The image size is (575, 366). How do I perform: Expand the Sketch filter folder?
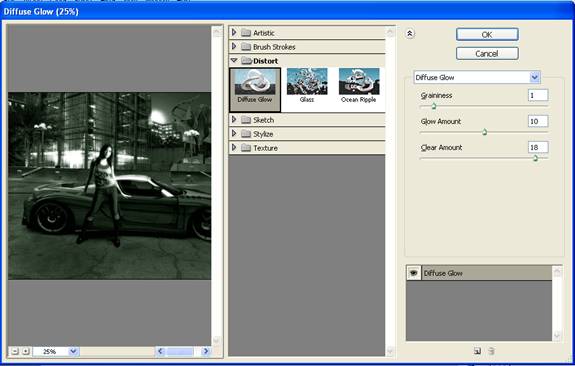coord(234,120)
